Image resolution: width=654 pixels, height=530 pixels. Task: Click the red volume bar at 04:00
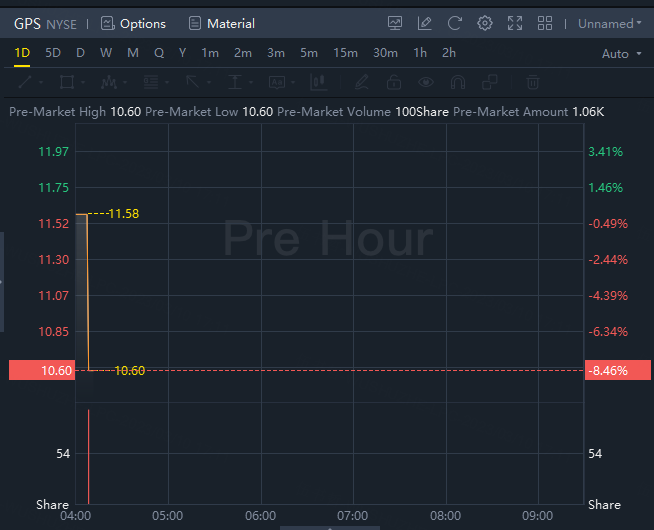88,457
